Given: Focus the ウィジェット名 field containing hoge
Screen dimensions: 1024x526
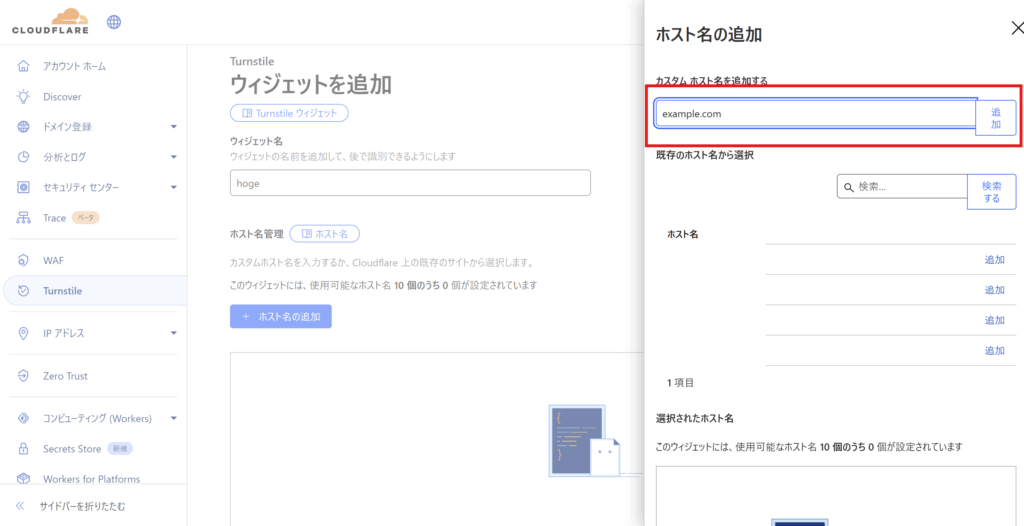Looking at the screenshot, I should (410, 183).
